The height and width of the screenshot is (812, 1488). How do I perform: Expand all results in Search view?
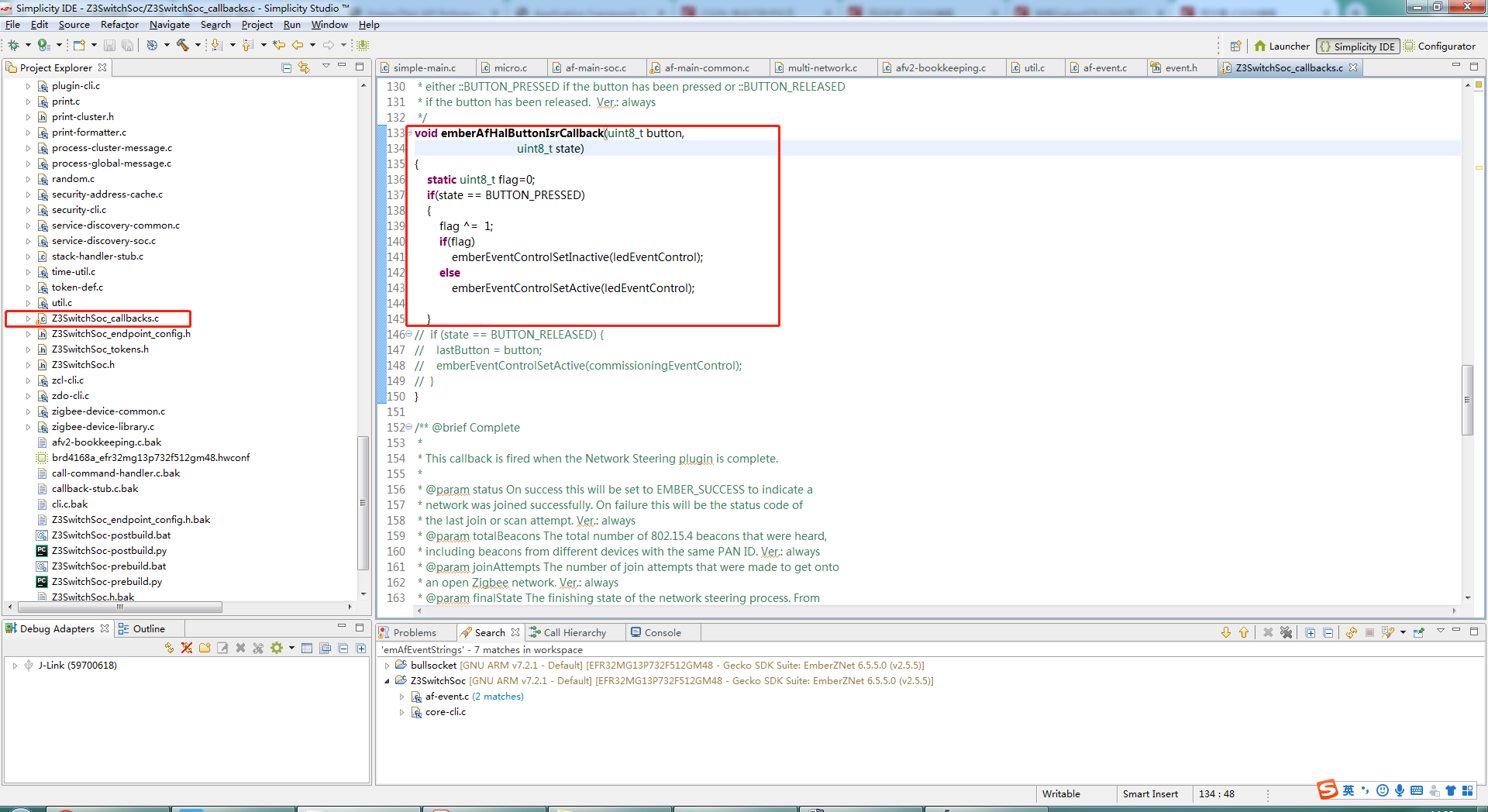click(x=1311, y=632)
